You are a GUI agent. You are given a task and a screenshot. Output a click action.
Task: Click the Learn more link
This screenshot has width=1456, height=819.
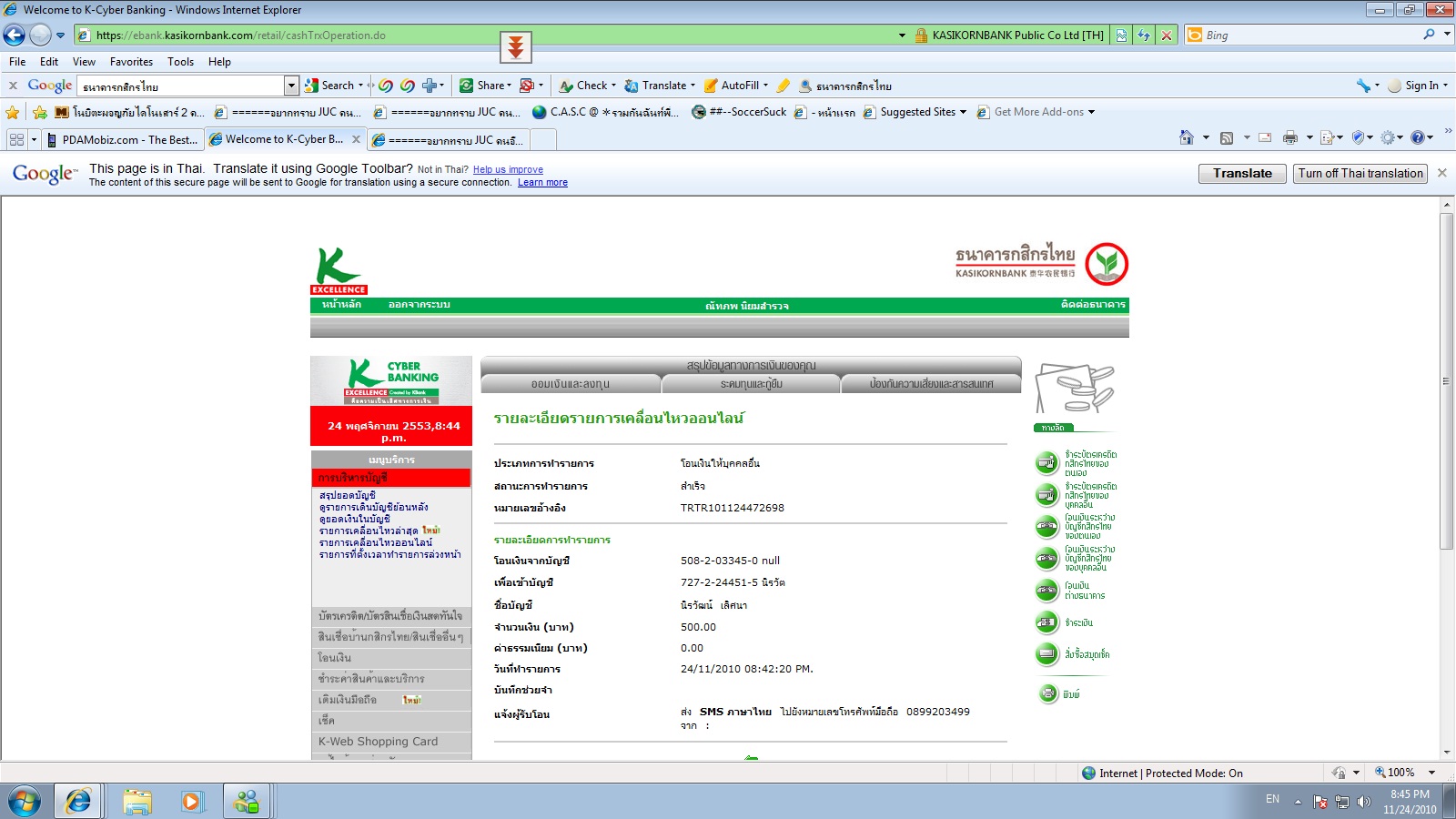[542, 183]
